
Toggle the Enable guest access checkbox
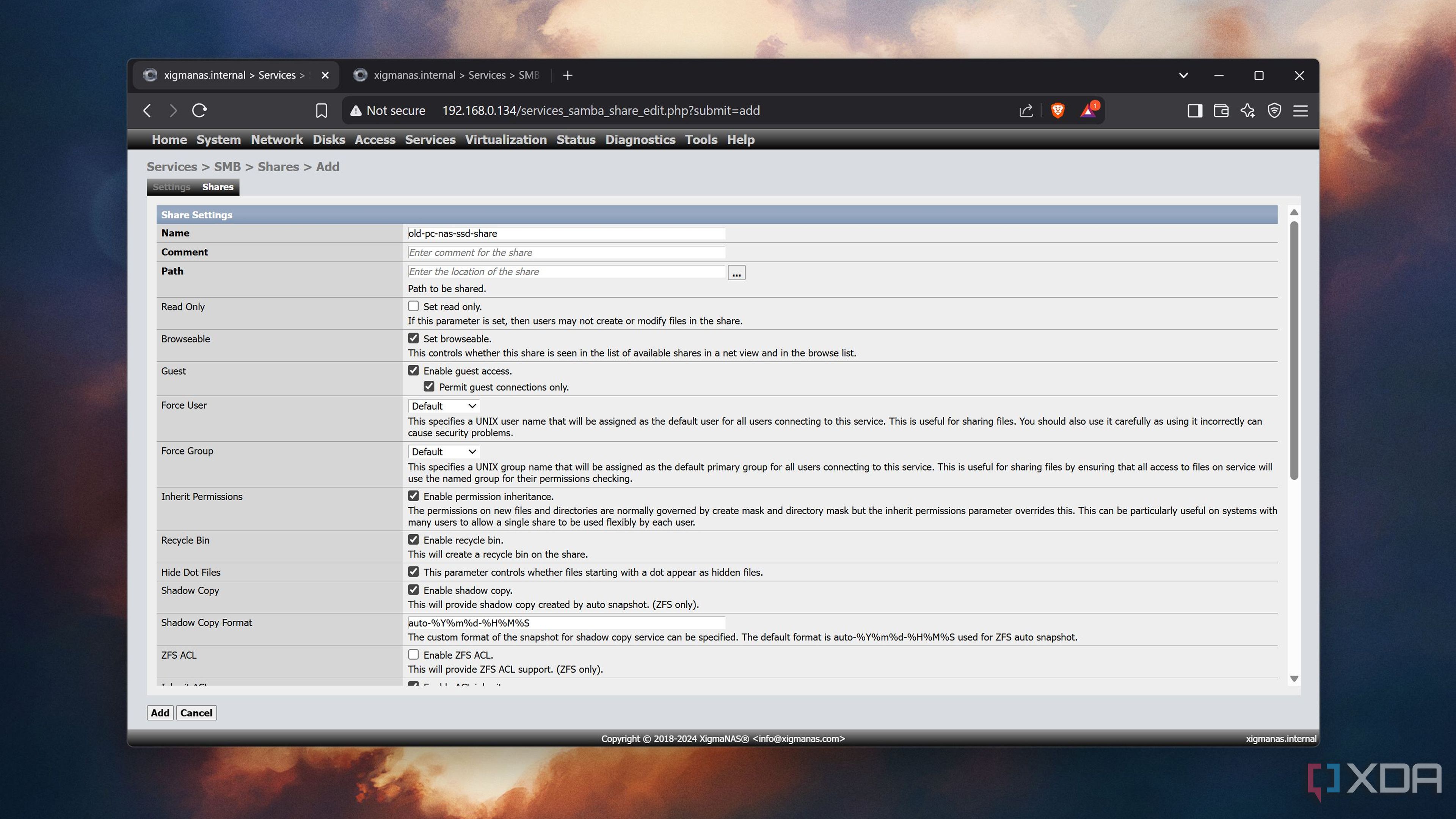[x=414, y=370]
